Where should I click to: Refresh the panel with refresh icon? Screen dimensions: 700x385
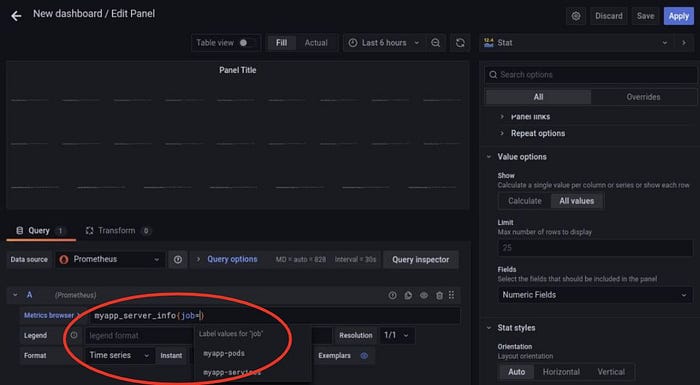[460, 43]
